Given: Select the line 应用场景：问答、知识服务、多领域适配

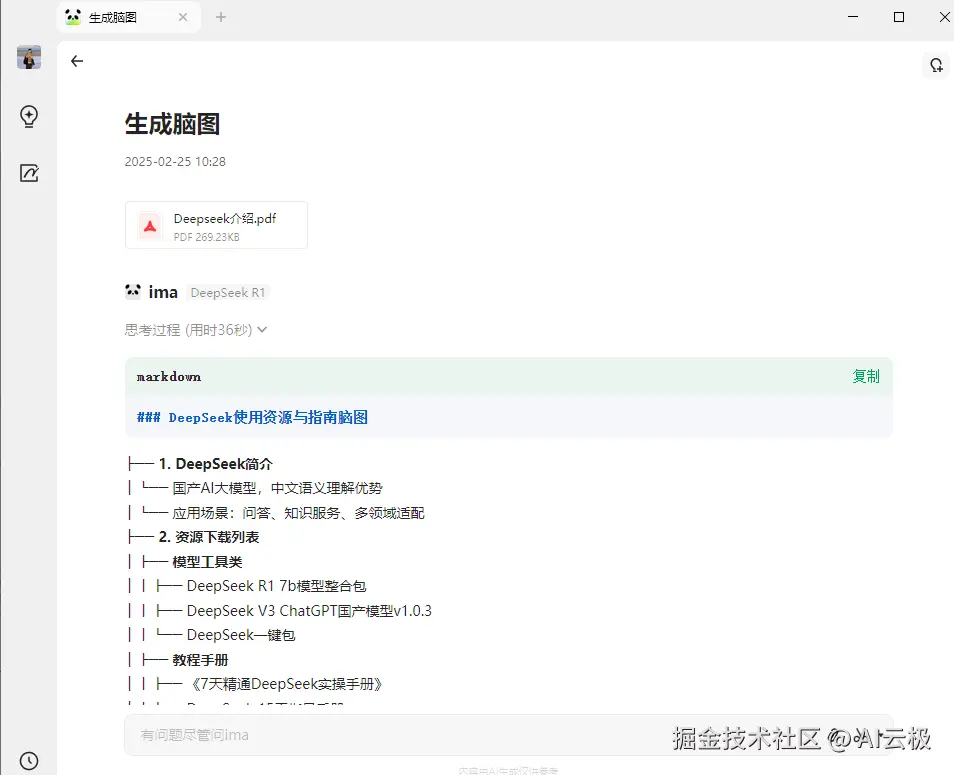Looking at the screenshot, I should click(x=298, y=513).
